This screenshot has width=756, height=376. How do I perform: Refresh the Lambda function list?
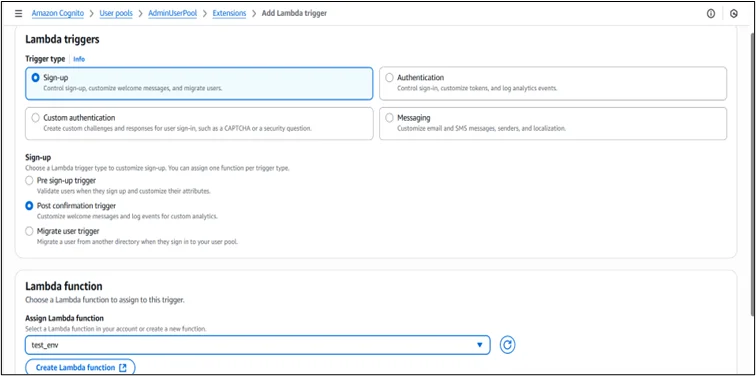point(507,345)
